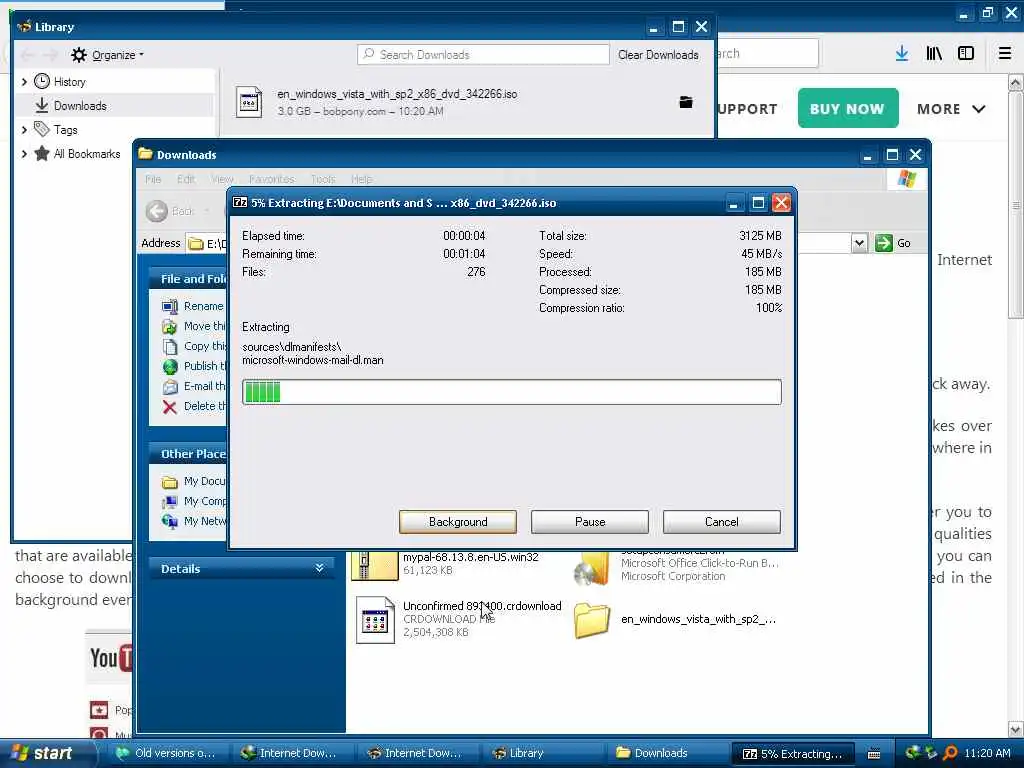Select en_windows_vista_with_sp2 ISO download entry
1024x768 pixels.
[x=467, y=103]
